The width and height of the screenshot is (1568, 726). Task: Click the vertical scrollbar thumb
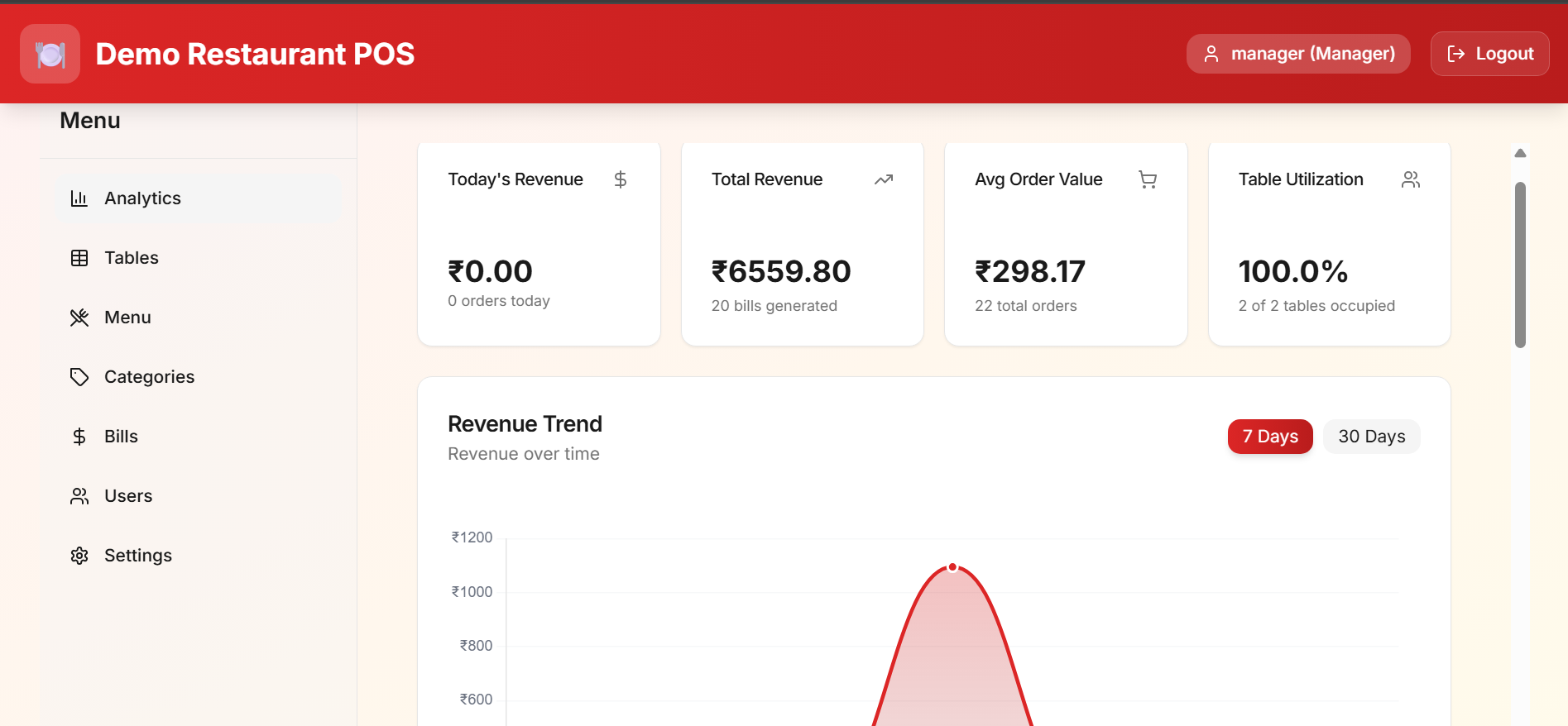[1520, 265]
